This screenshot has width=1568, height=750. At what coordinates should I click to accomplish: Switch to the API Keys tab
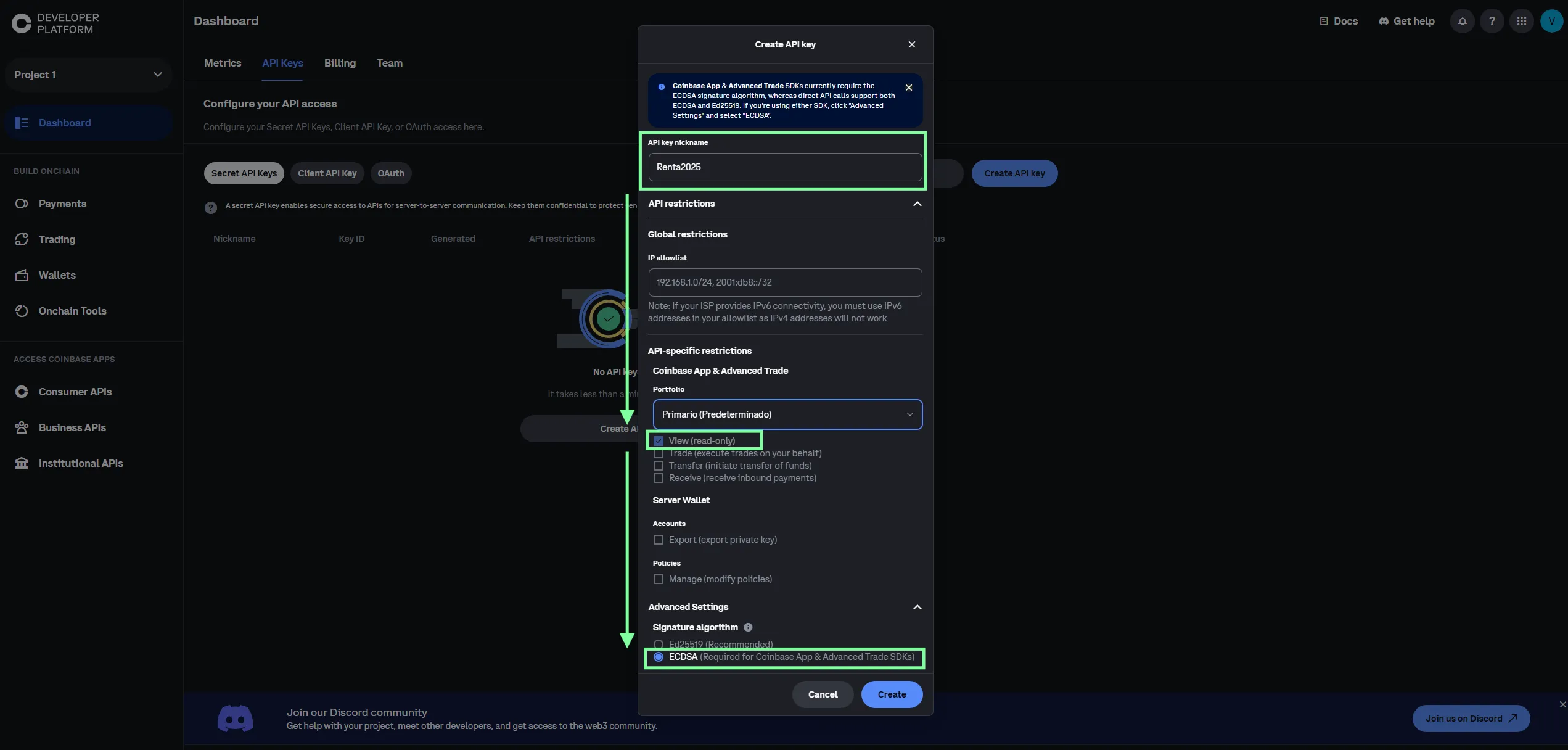coord(282,63)
